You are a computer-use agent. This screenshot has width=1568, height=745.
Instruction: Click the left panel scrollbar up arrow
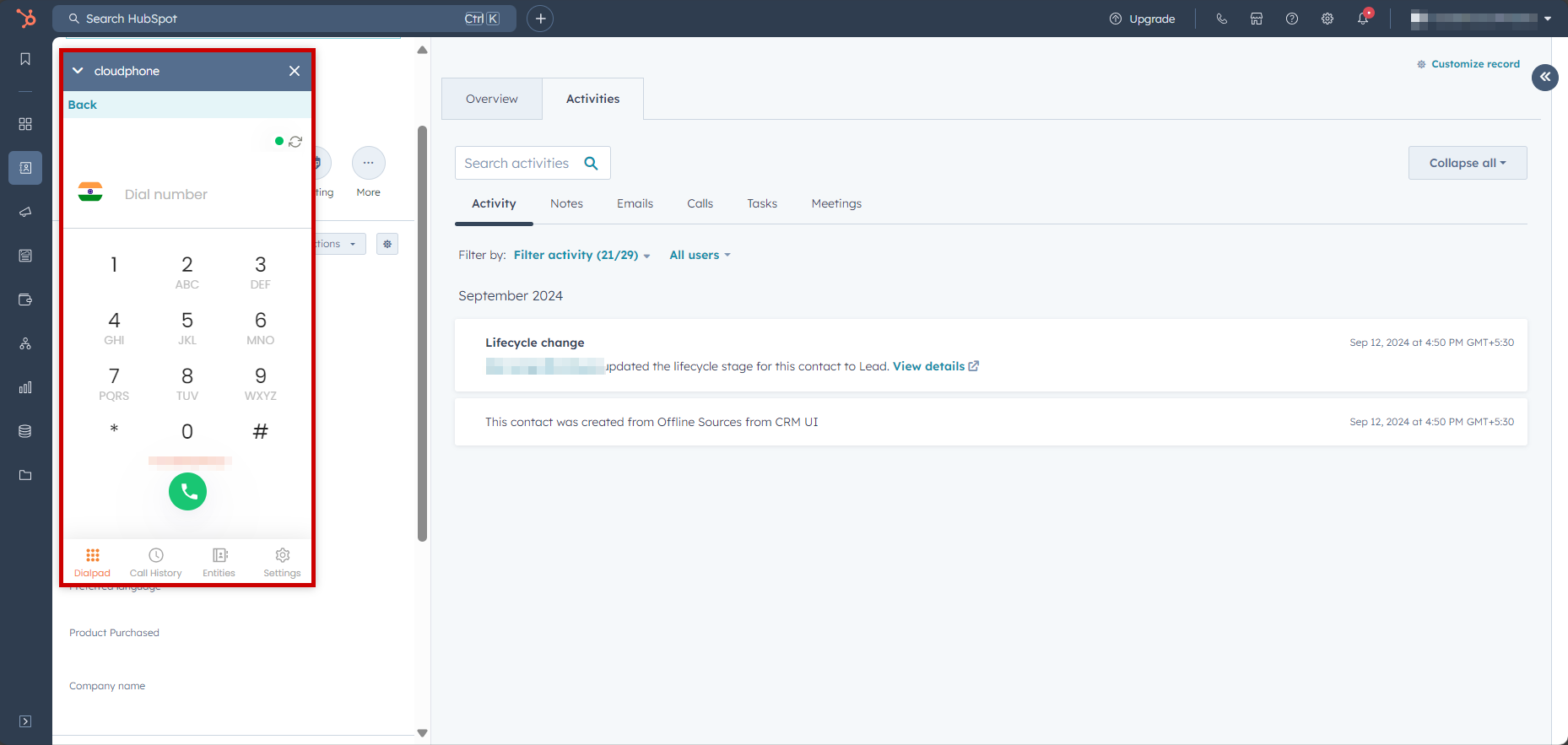pyautogui.click(x=422, y=50)
